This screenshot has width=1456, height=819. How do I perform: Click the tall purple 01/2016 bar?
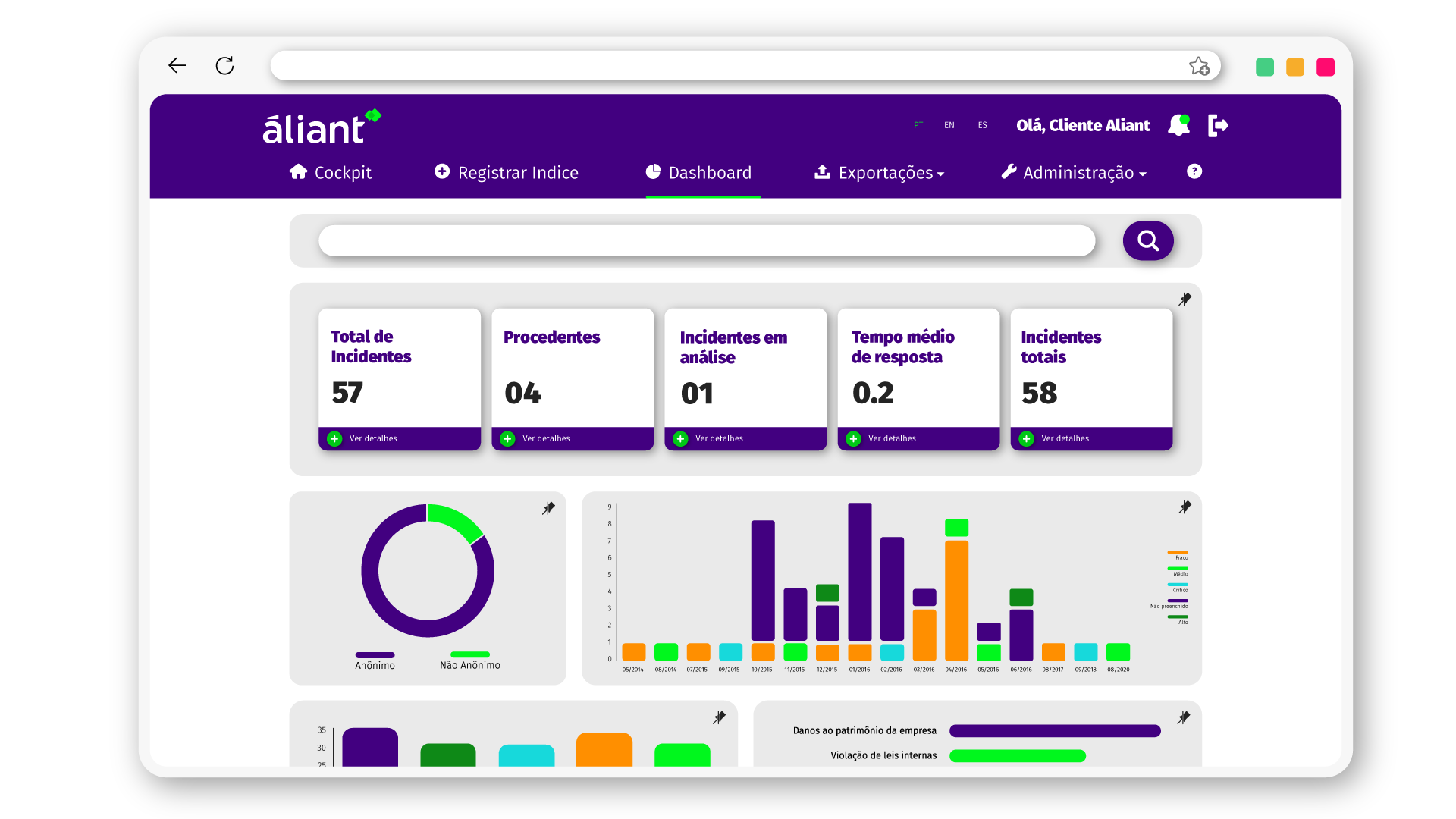pyautogui.click(x=859, y=572)
